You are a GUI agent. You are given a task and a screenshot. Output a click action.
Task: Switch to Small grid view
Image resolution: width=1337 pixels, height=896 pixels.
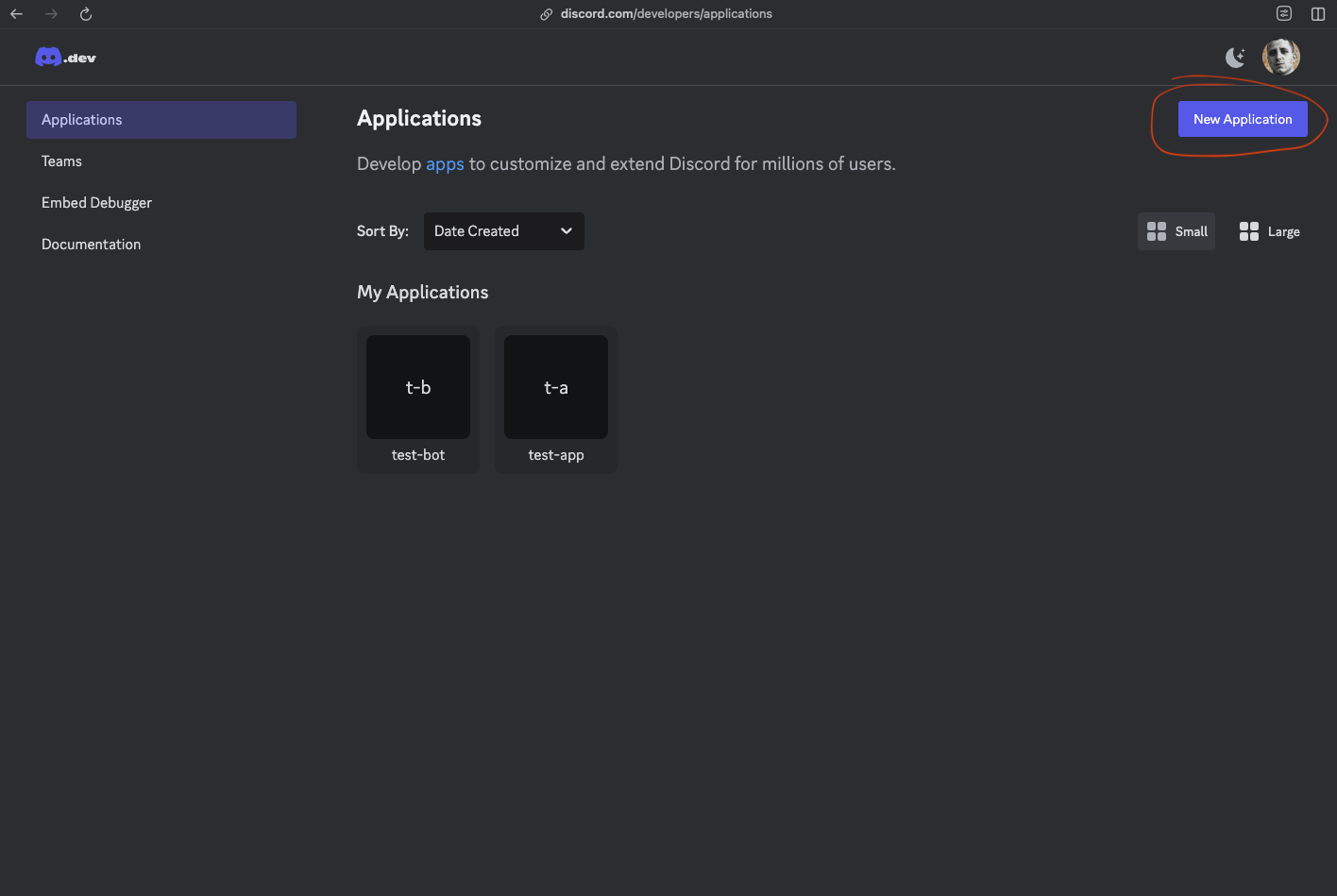point(1176,231)
